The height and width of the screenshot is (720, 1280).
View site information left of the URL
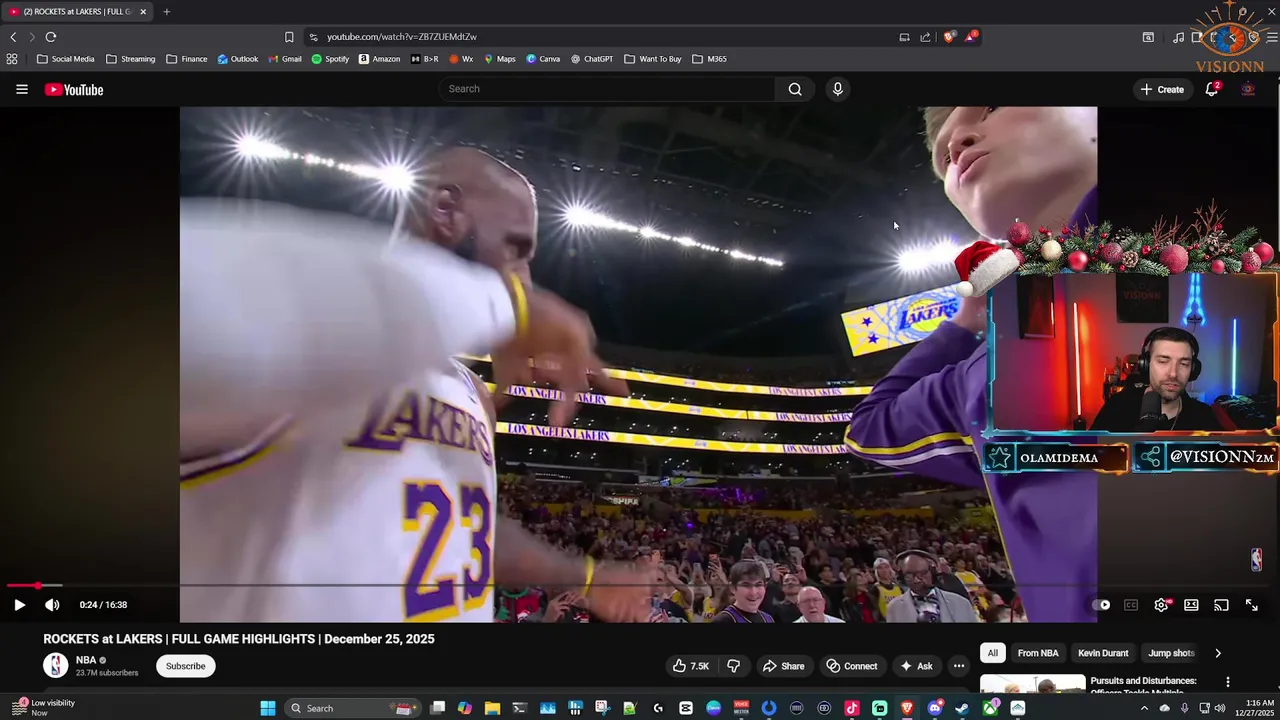coord(313,37)
